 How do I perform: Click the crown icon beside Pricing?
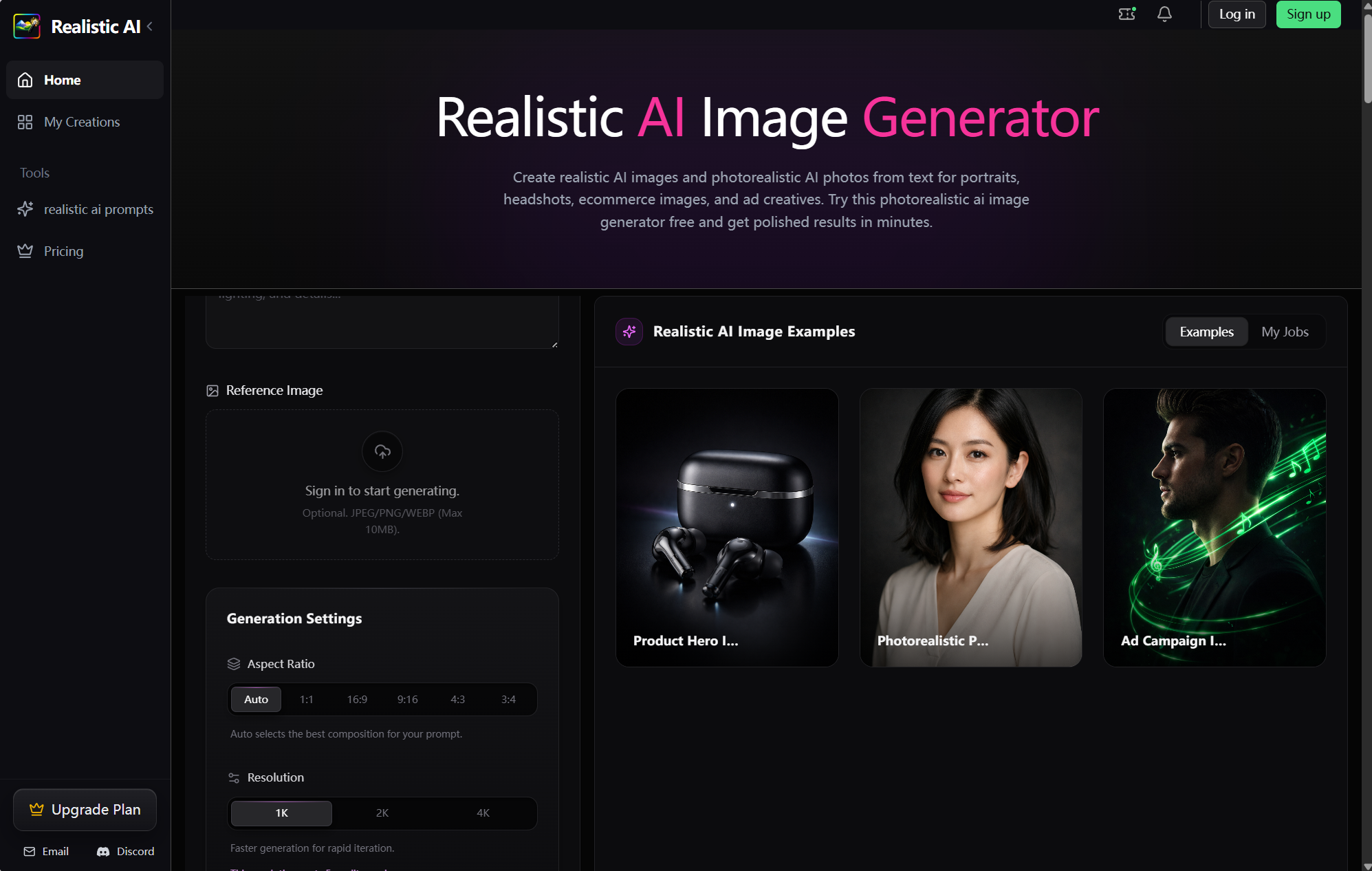tap(25, 251)
